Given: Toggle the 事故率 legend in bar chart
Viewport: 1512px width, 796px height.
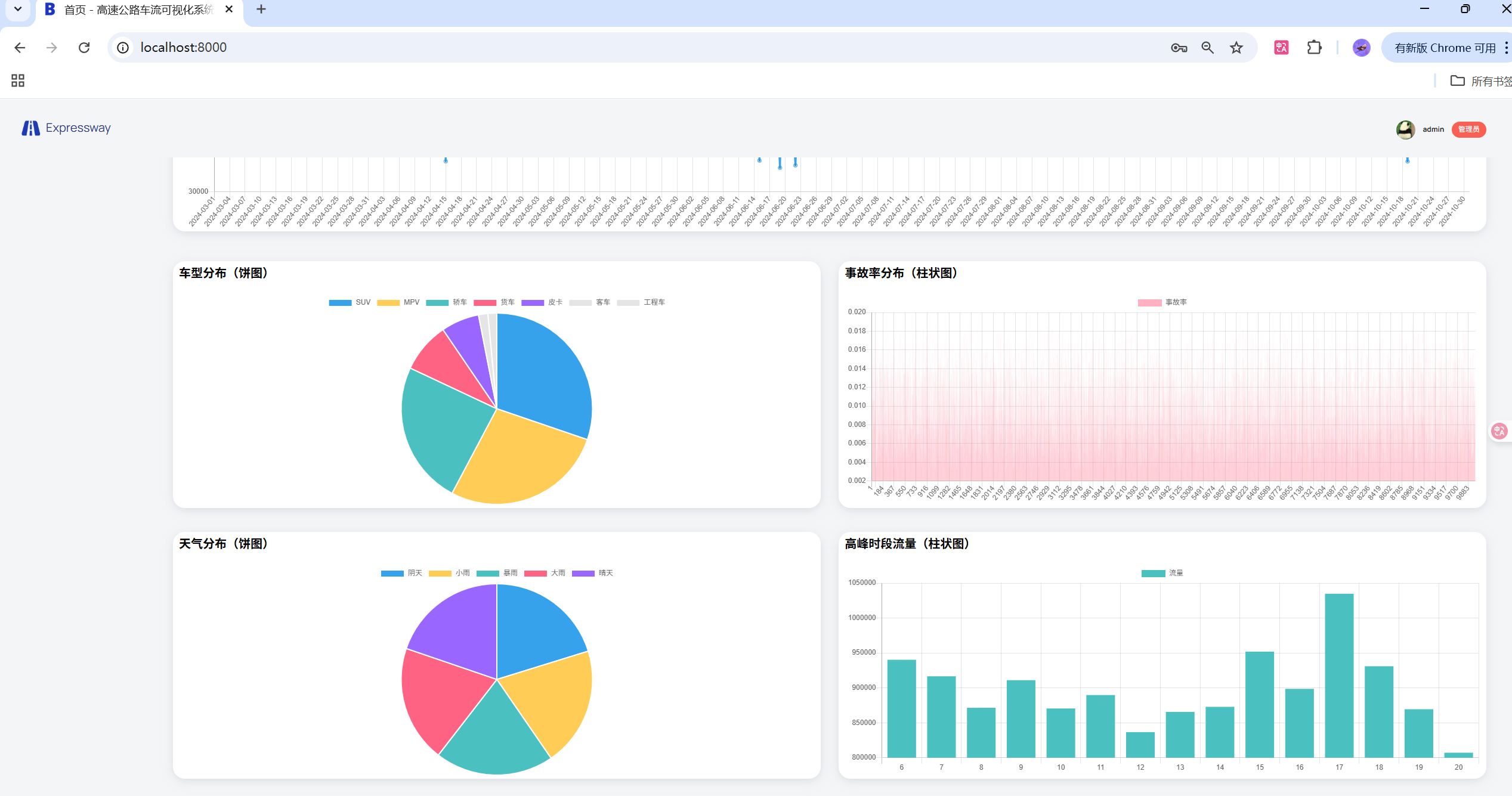Looking at the screenshot, I should (1162, 302).
